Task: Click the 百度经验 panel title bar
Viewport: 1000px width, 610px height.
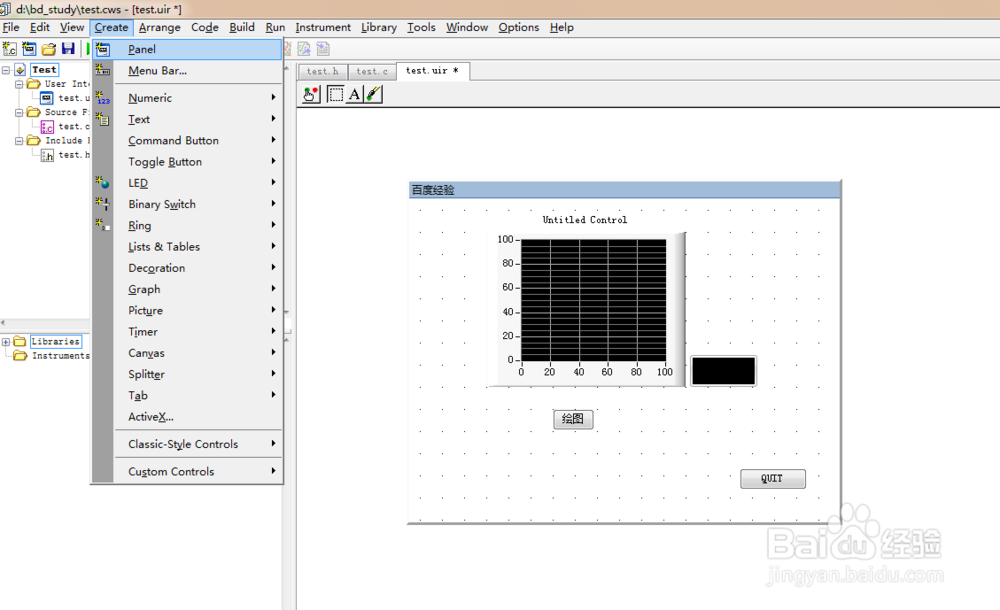Action: pyautogui.click(x=624, y=190)
